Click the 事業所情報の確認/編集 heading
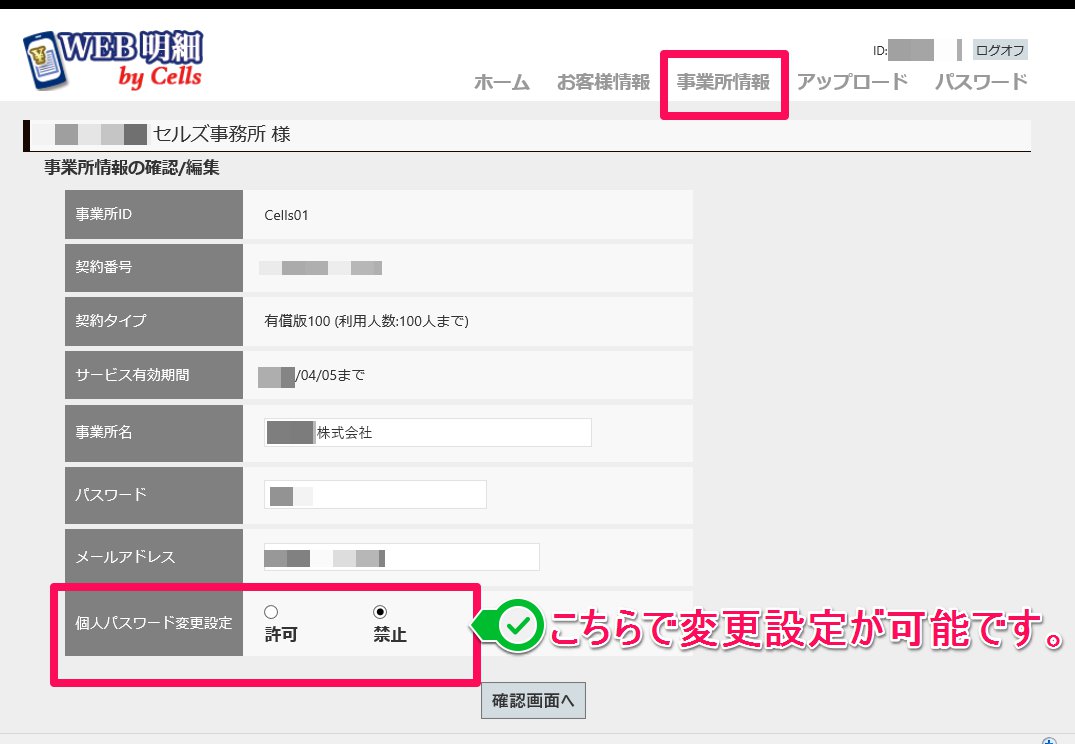Viewport: 1075px width, 744px height. (132, 168)
